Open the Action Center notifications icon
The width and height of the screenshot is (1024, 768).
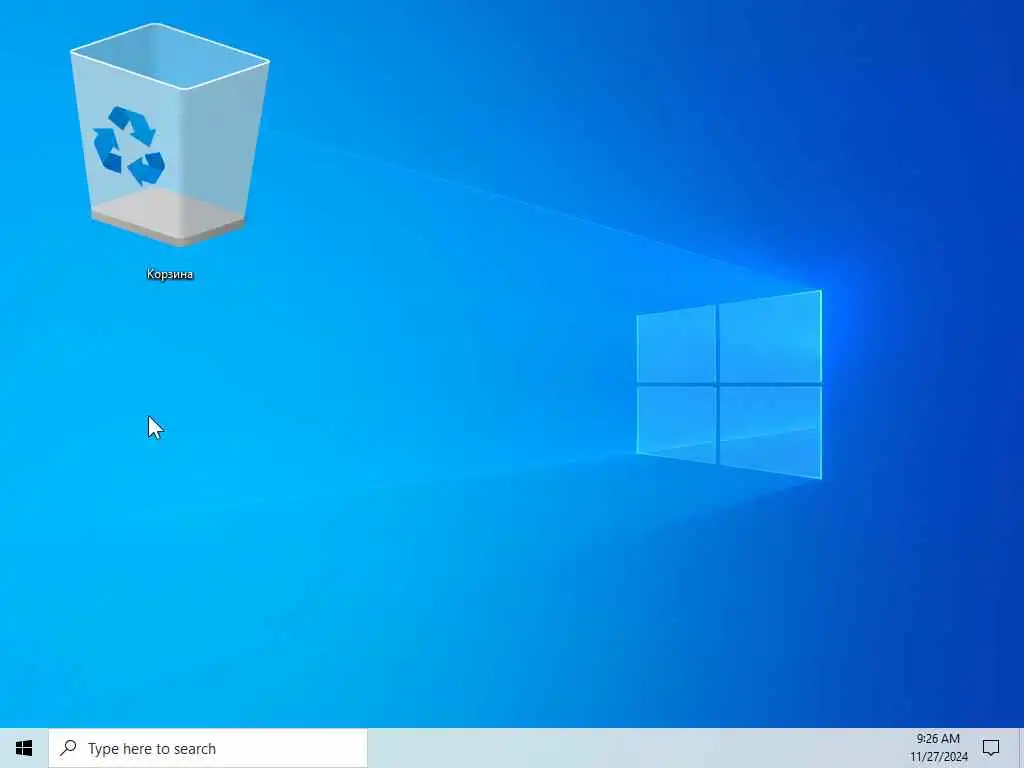pyautogui.click(x=991, y=748)
